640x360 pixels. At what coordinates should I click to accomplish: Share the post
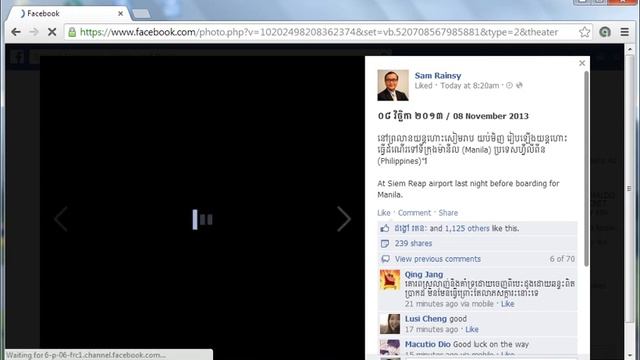[448, 213]
